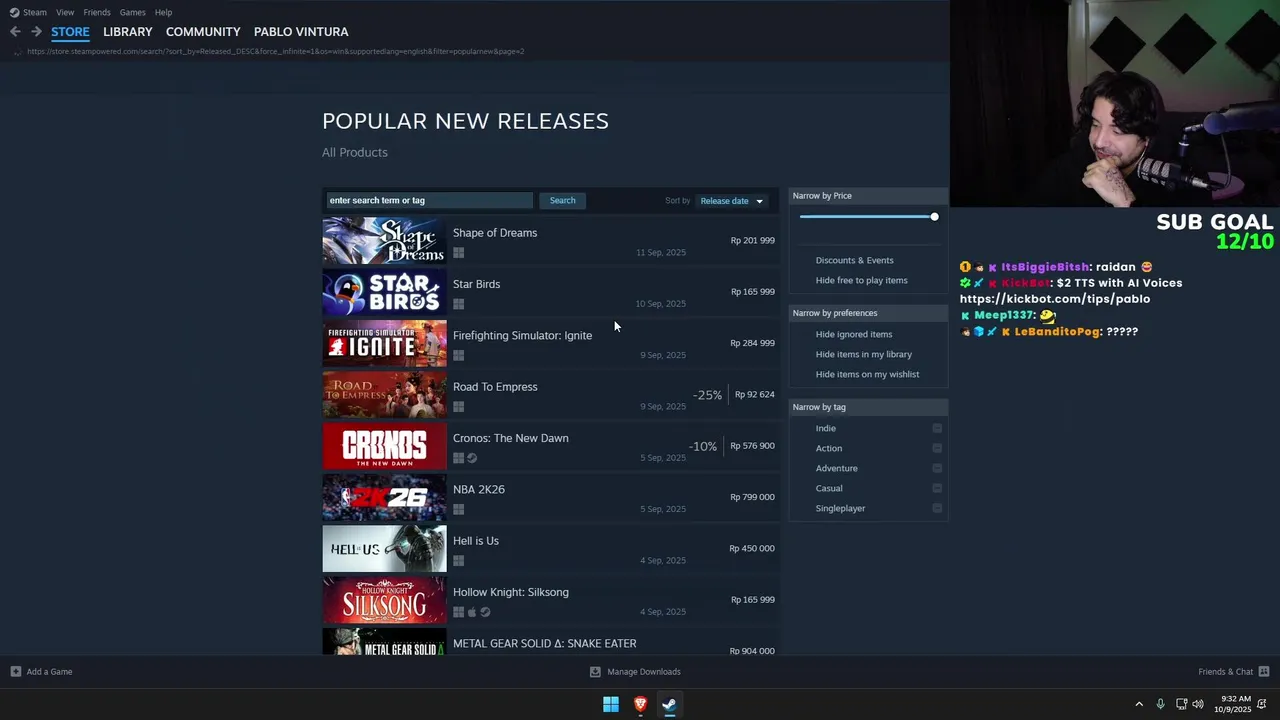Collapse the Narrow by preferences section header

pyautogui.click(x=868, y=313)
